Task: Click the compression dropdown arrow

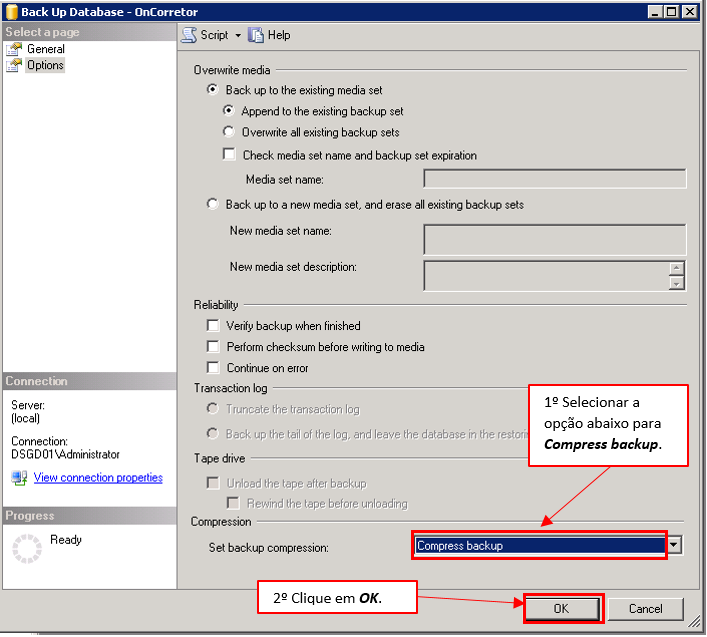Action: point(674,545)
